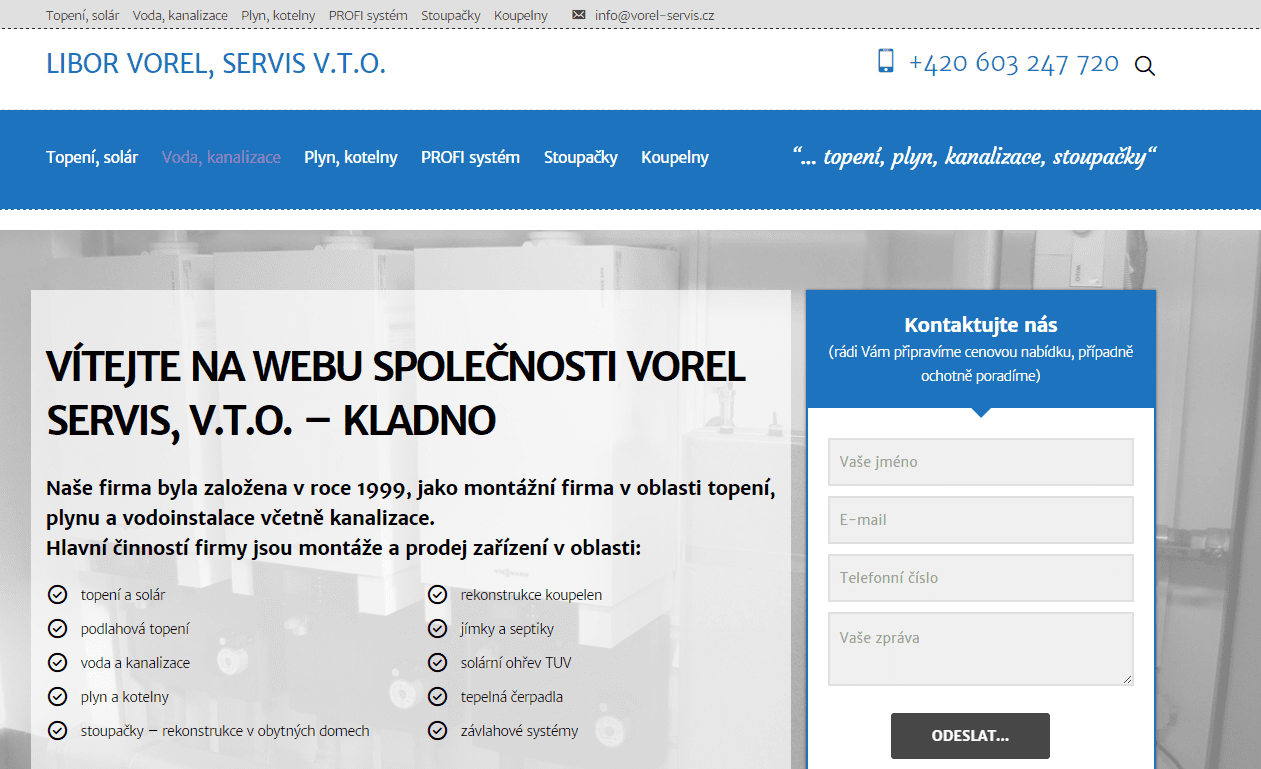Click Plyn, kotelny link in top gray bar
Screen dimensions: 1261x769
coord(278,16)
